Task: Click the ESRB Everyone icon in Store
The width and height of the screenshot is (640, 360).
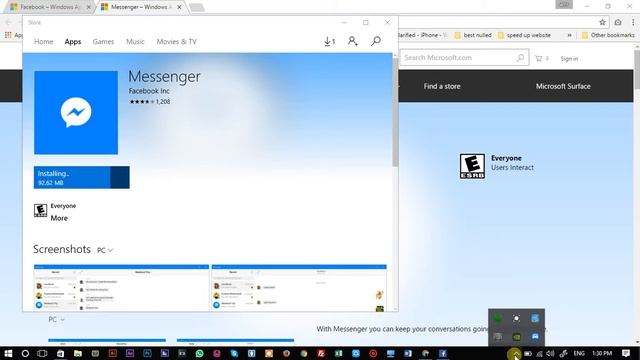Action: pyautogui.click(x=40, y=210)
